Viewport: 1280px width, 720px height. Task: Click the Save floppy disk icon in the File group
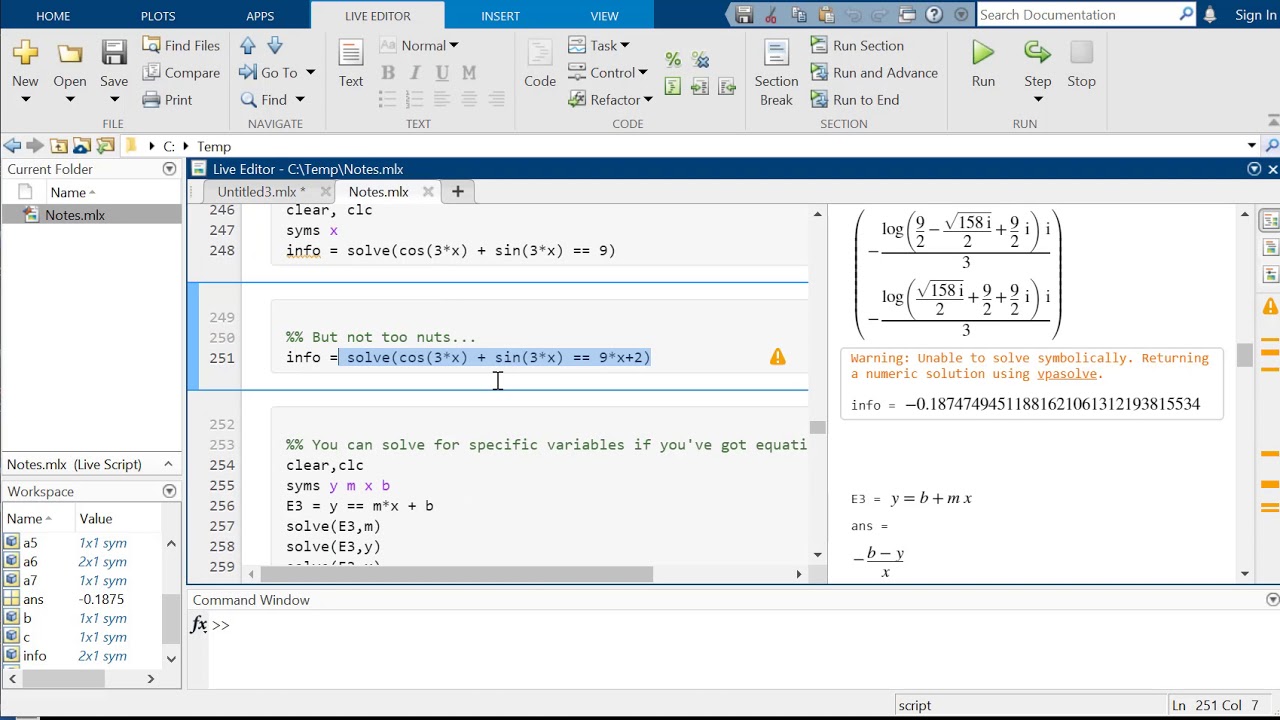114,54
